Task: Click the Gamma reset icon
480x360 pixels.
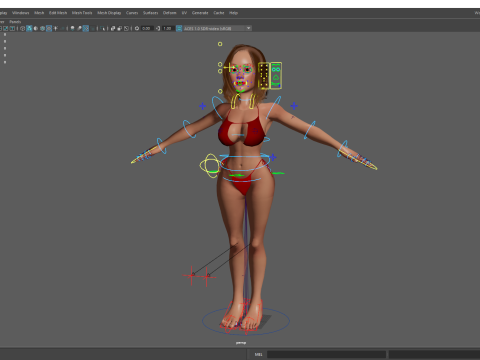Action: 158,28
